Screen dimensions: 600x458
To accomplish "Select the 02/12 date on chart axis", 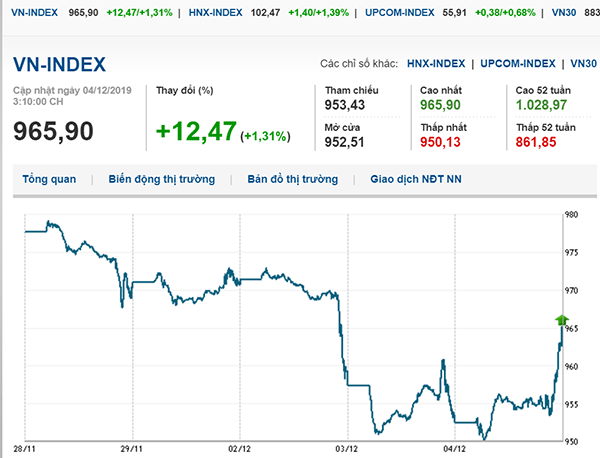I will point(239,449).
